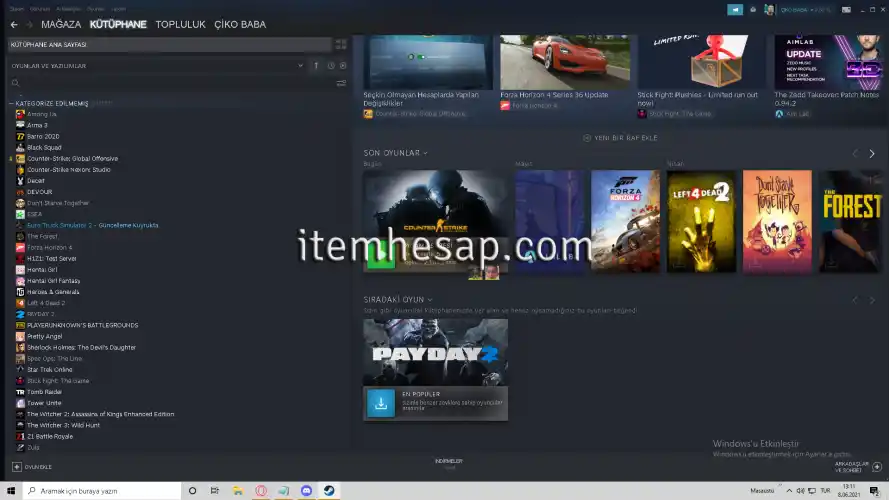Open the Payday 2 download icon
The height and width of the screenshot is (500, 889).
(380, 402)
